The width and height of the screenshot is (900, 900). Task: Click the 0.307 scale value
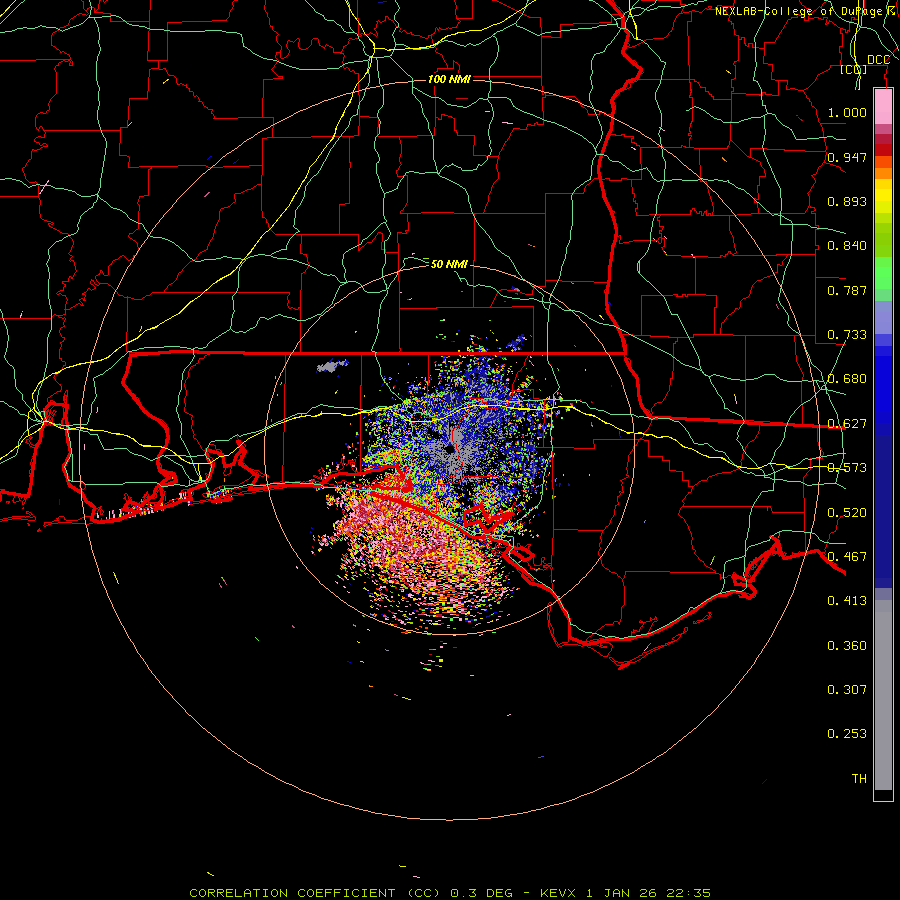[847, 690]
